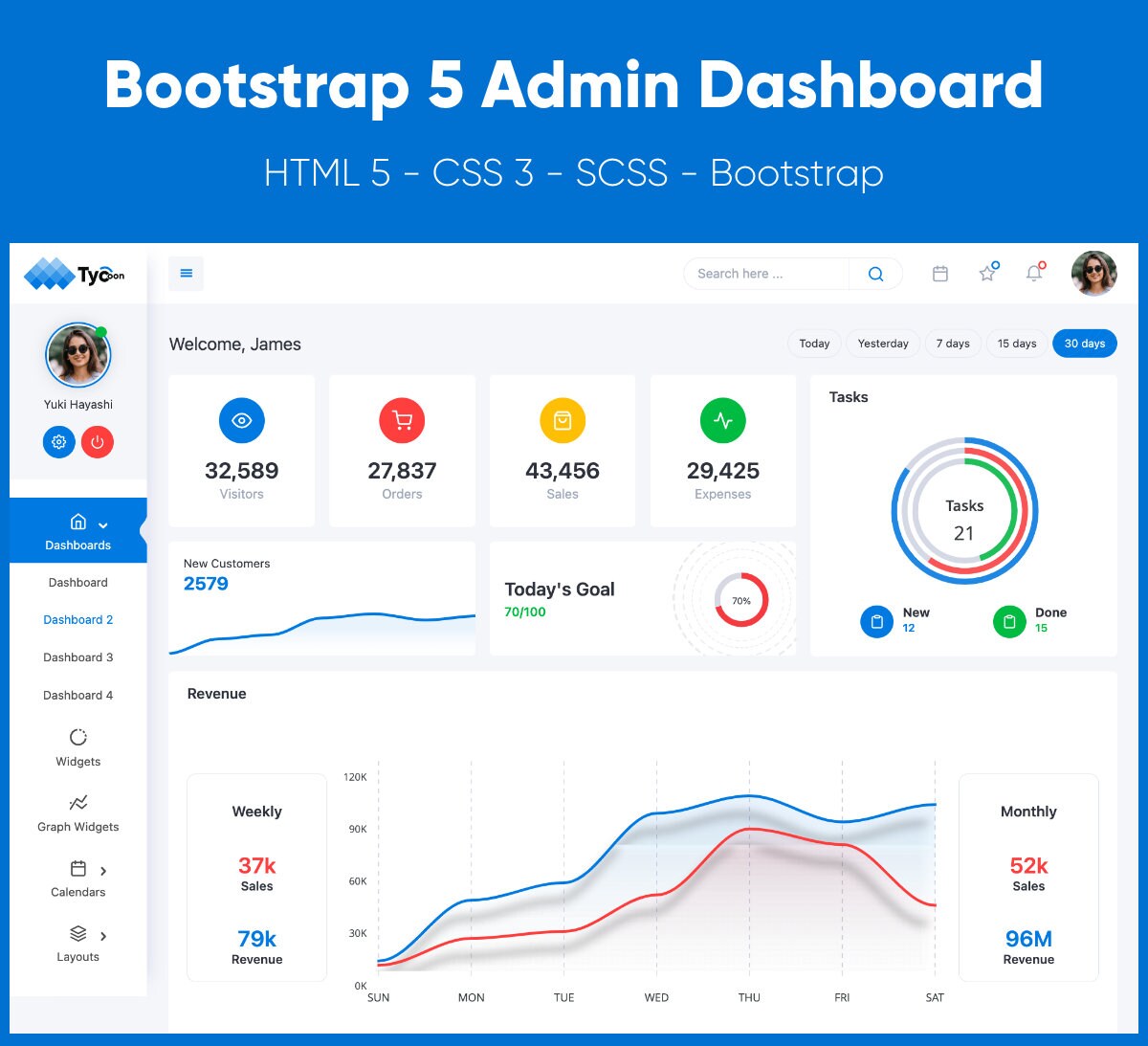Image resolution: width=1148 pixels, height=1046 pixels.
Task: Select the Visitors eye icon
Action: [x=241, y=420]
